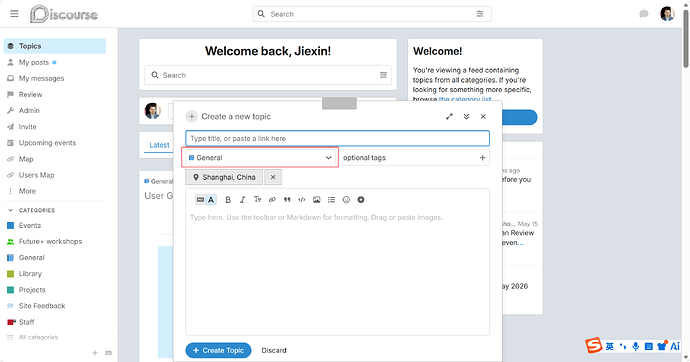Add a sidebar section with plus icon
The width and height of the screenshot is (690, 362).
pos(95,353)
